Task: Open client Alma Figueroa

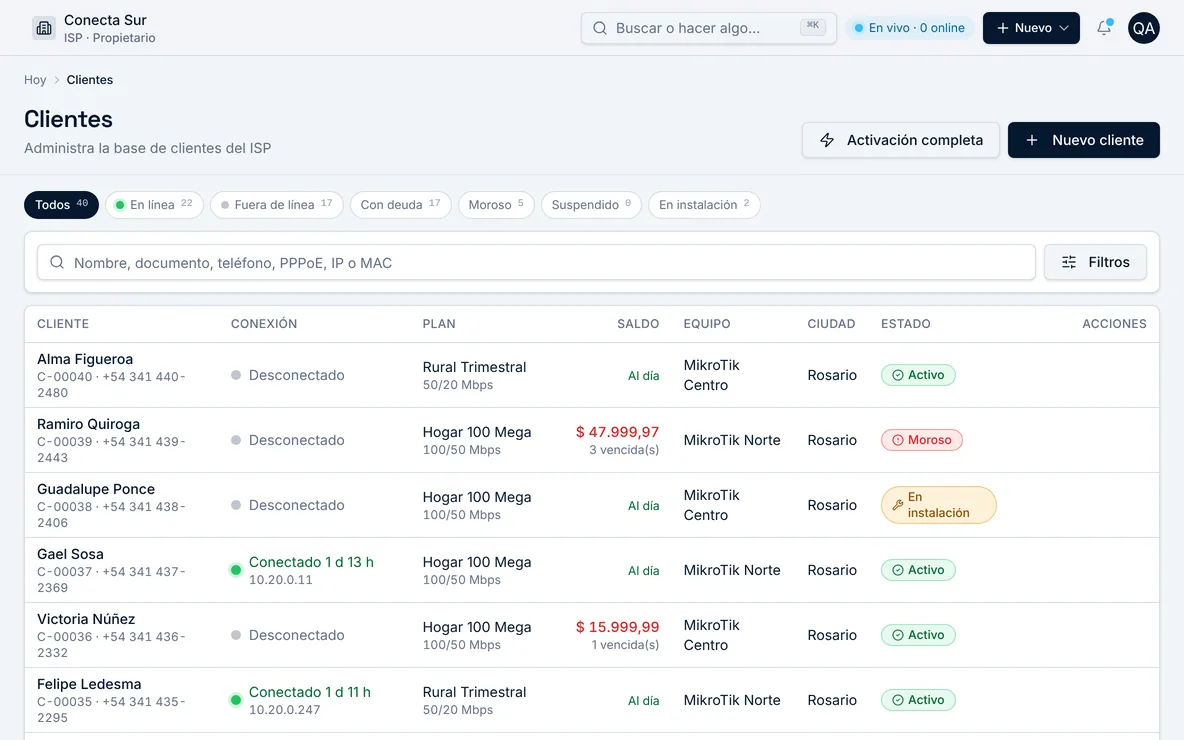Action: pyautogui.click(x=85, y=359)
